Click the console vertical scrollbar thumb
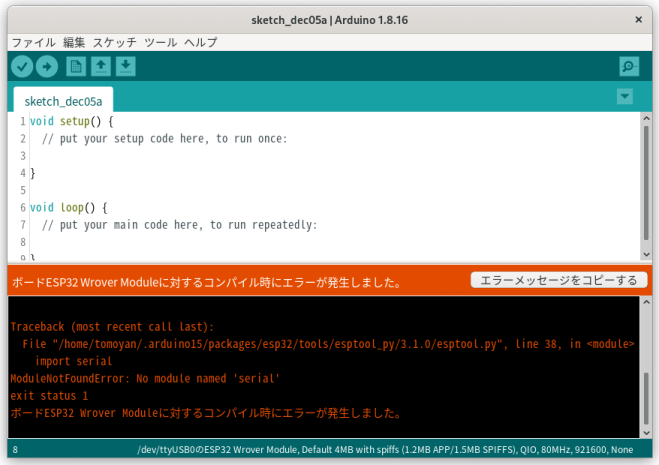 pos(646,399)
